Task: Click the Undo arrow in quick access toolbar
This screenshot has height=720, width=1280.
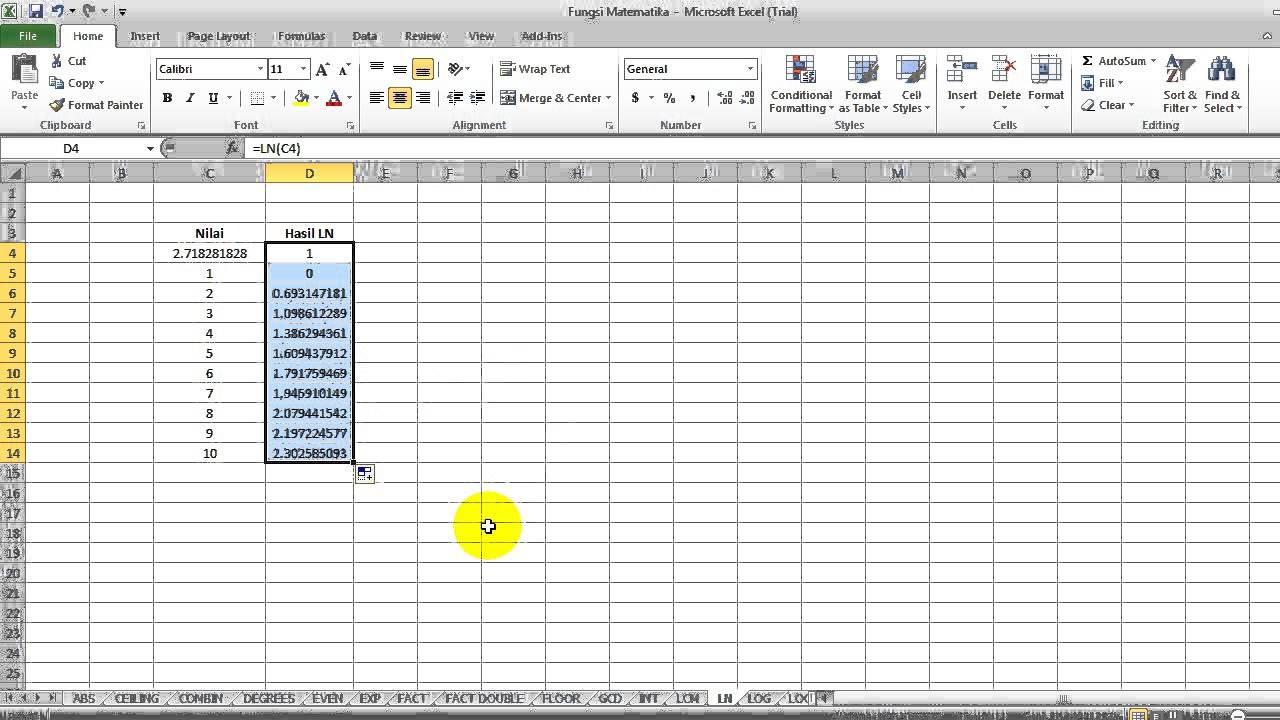Action: (x=57, y=12)
